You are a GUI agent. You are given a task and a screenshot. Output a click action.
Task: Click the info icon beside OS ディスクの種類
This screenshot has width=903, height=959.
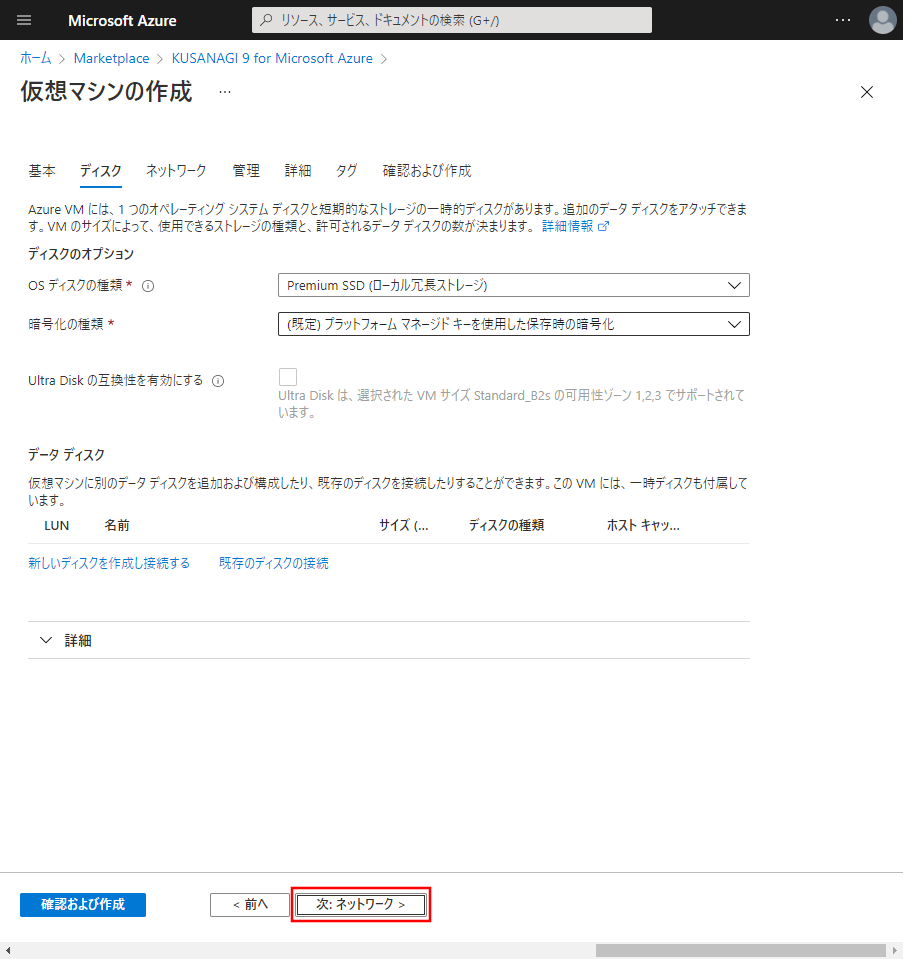coord(148,286)
